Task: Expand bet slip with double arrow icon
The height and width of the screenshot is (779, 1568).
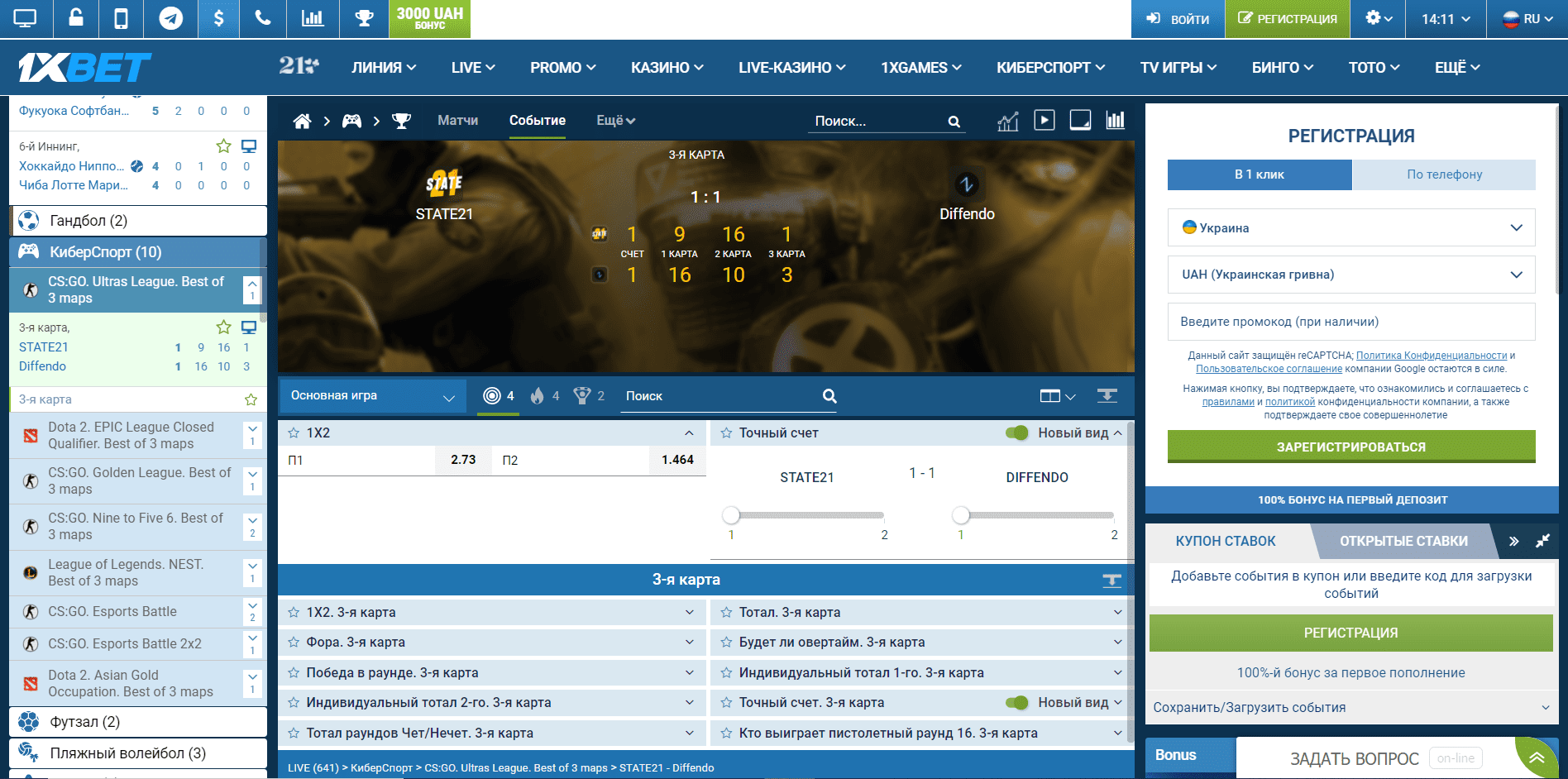Action: click(x=1513, y=541)
